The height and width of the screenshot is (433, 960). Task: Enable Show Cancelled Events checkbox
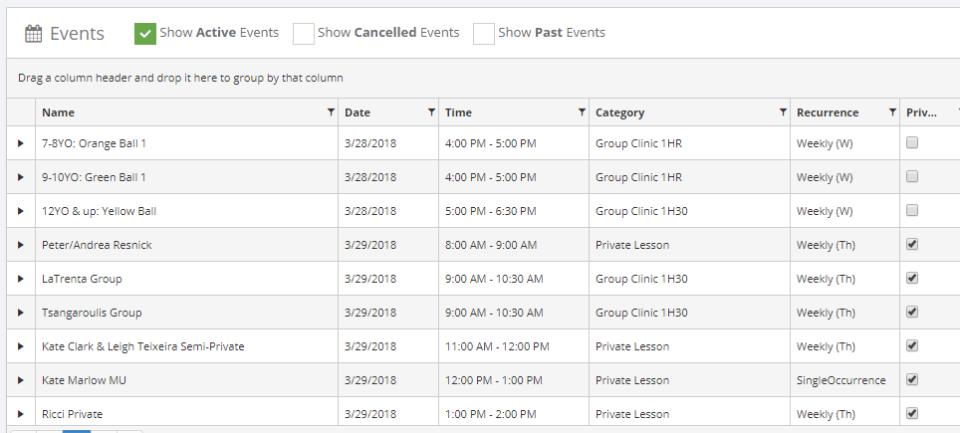(303, 34)
